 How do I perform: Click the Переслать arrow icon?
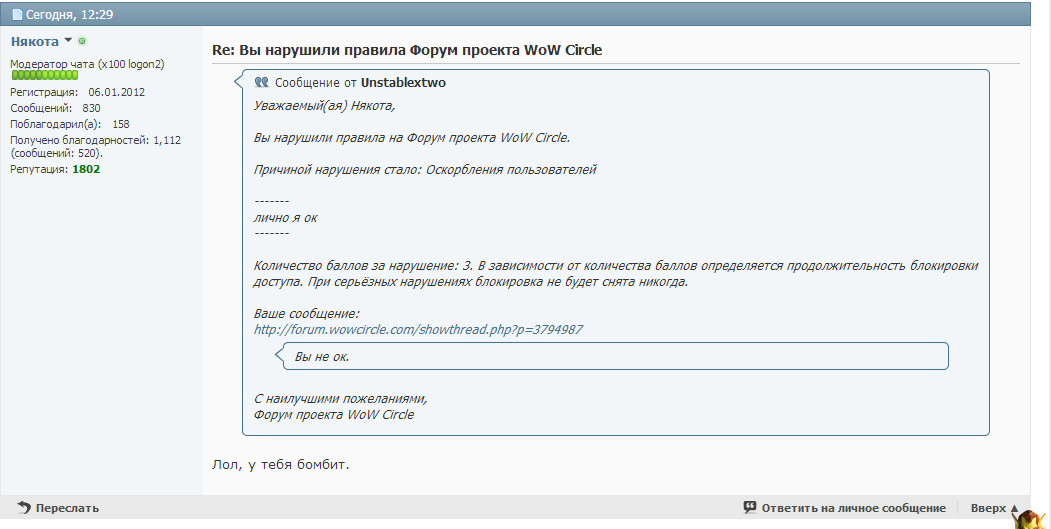click(x=24, y=508)
